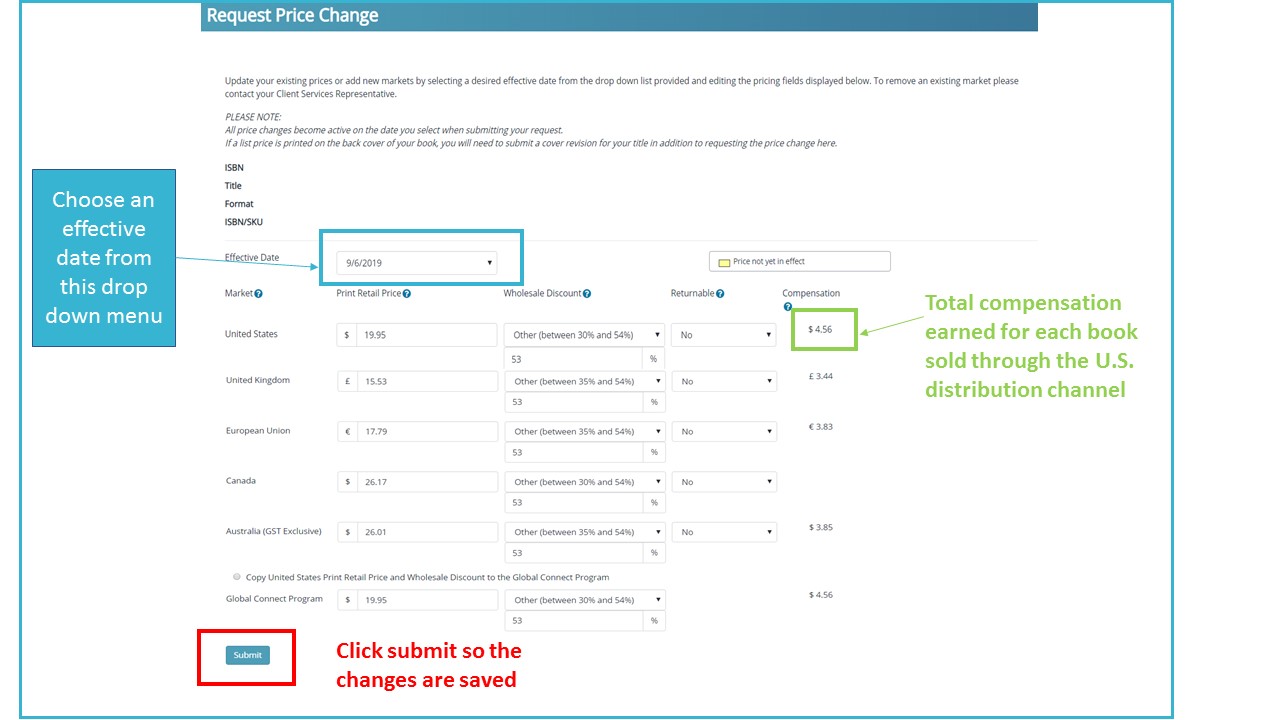Open United States Returnable dropdown
The image size is (1280, 720).
pos(724,335)
